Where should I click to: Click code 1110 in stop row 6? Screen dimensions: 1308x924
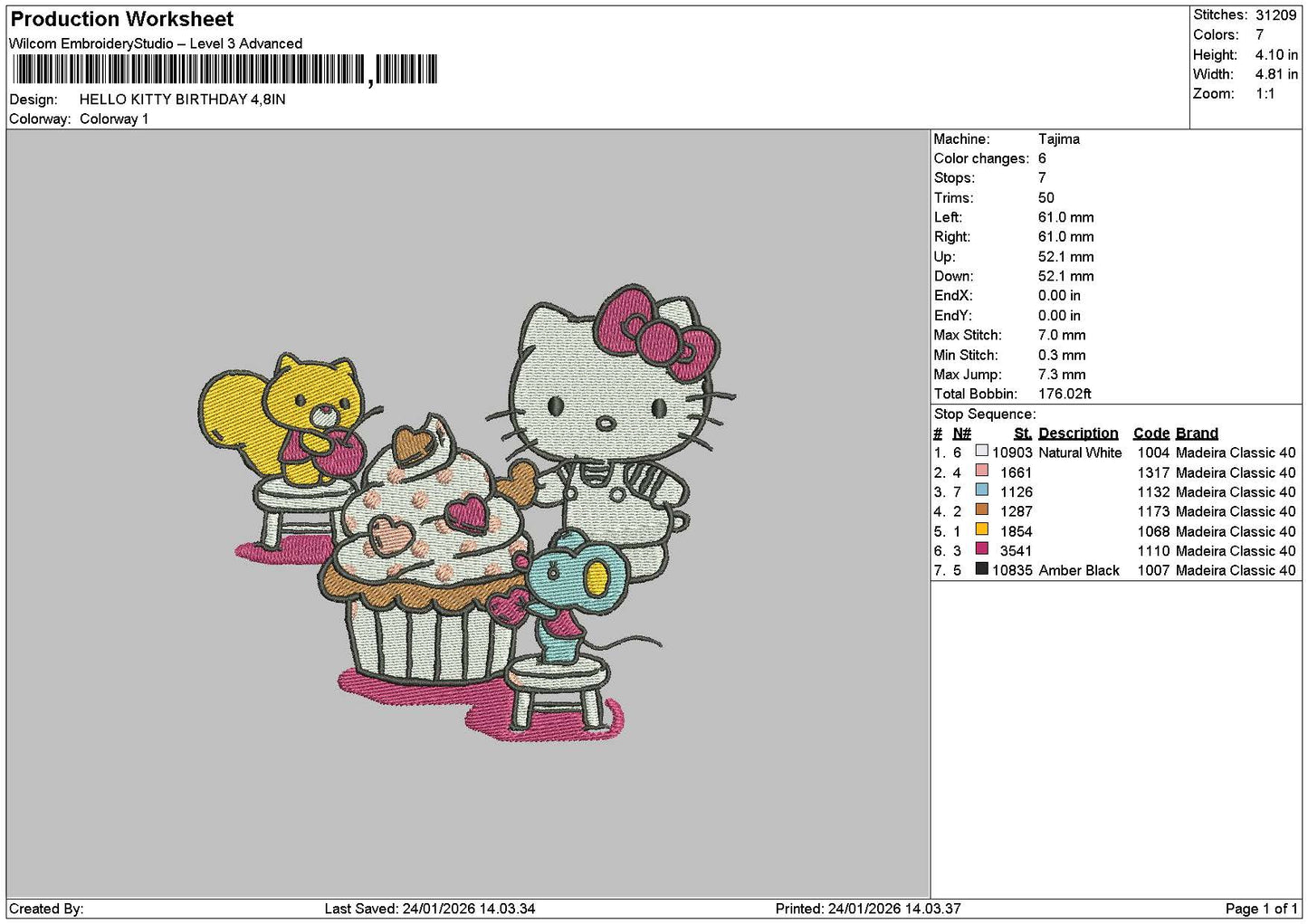pos(1153,551)
